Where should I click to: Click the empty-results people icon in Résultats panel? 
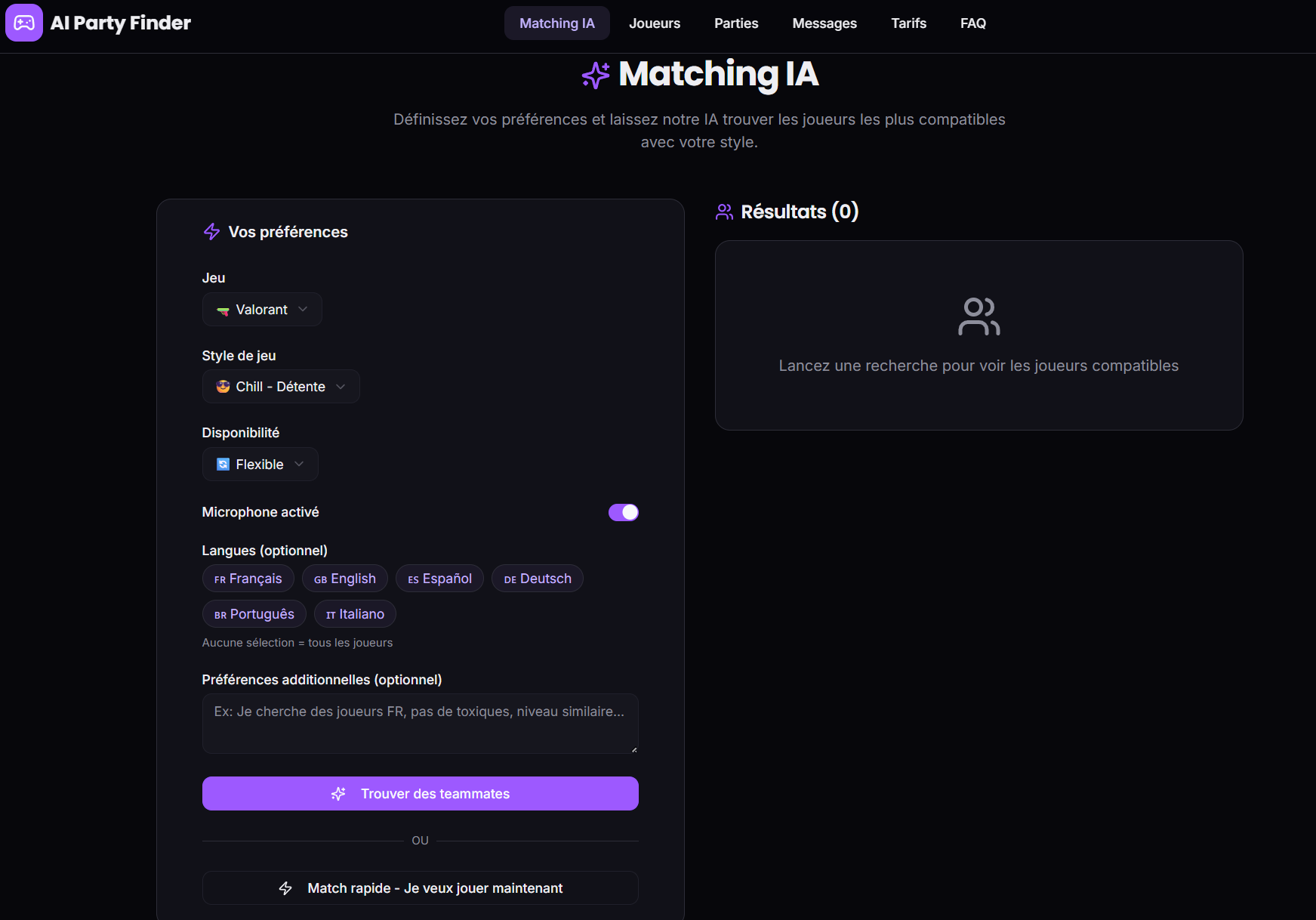click(x=979, y=316)
